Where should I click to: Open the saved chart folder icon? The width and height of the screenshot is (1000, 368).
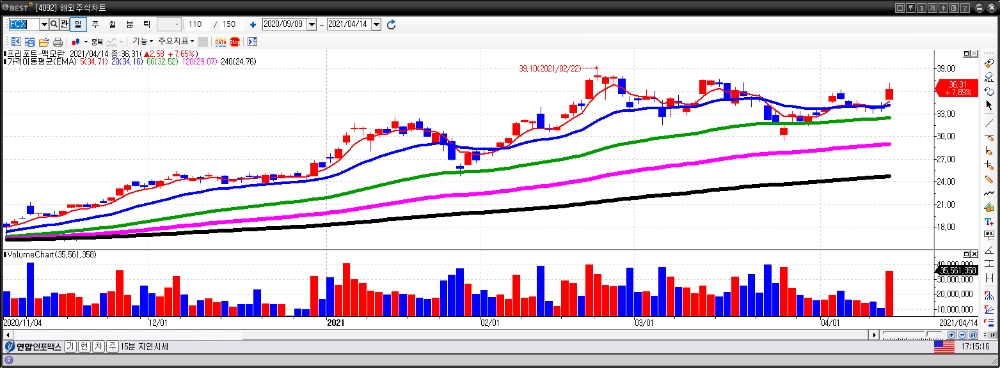43,41
